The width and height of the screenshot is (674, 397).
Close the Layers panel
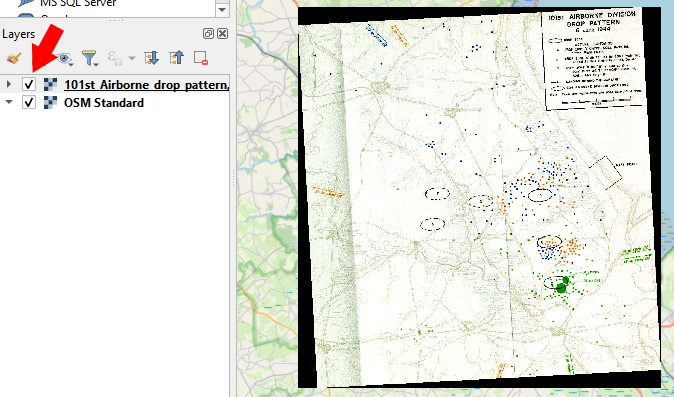tap(222, 34)
